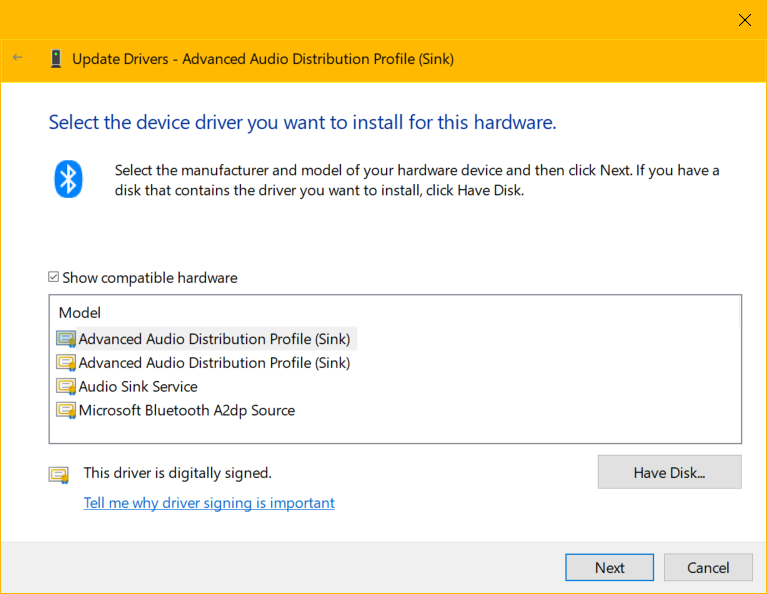Click the blue Bluetooth logo icon
The image size is (767, 594).
tap(68, 180)
